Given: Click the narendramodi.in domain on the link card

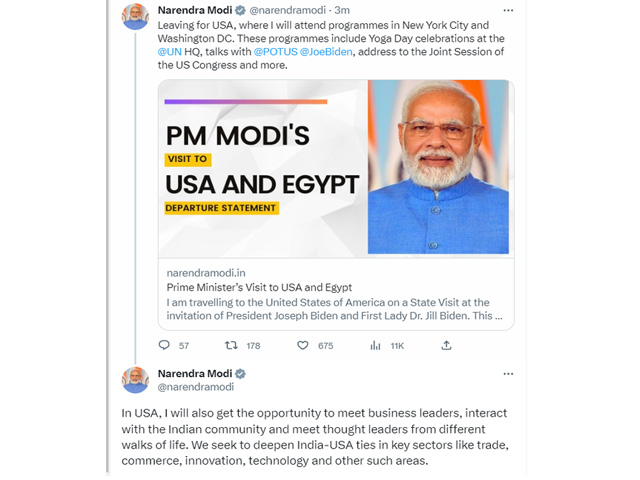Looking at the screenshot, I should click(x=206, y=271).
